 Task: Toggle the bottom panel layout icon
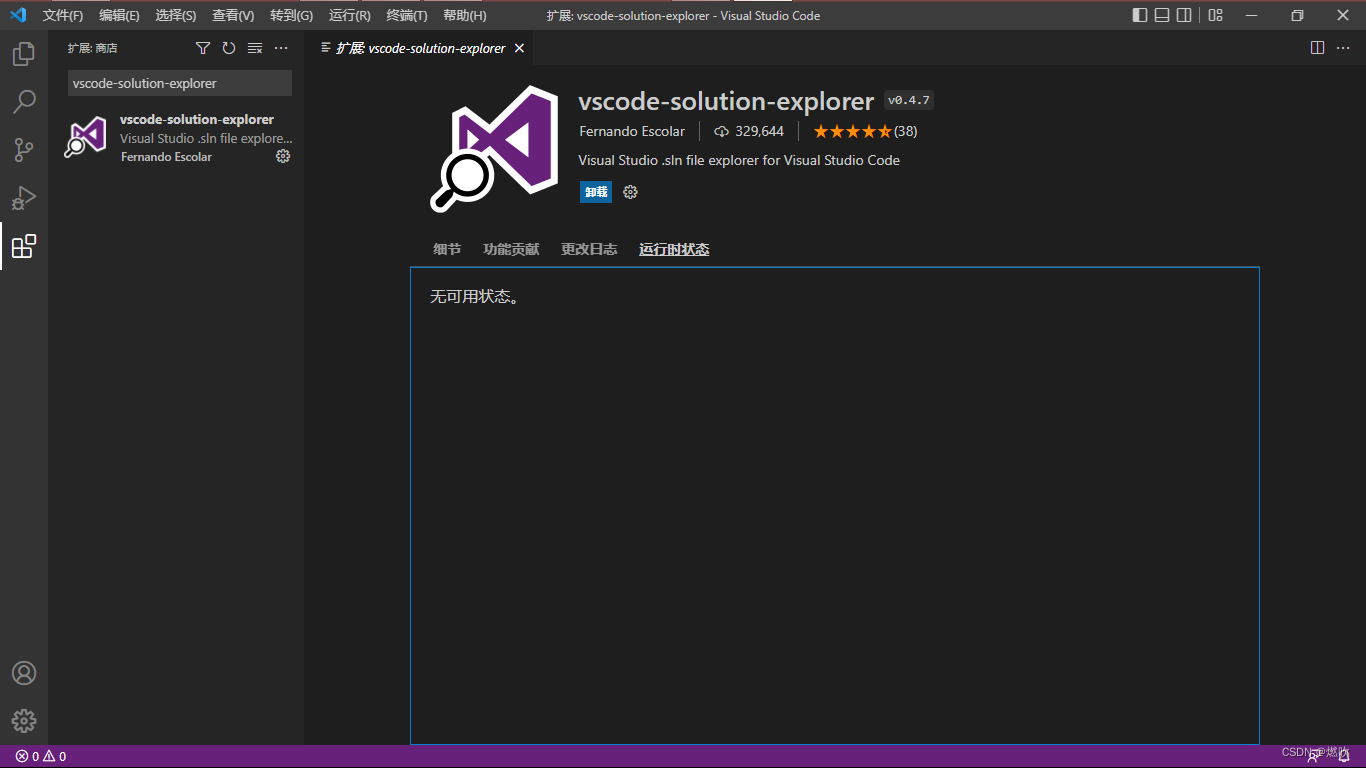tap(1162, 15)
